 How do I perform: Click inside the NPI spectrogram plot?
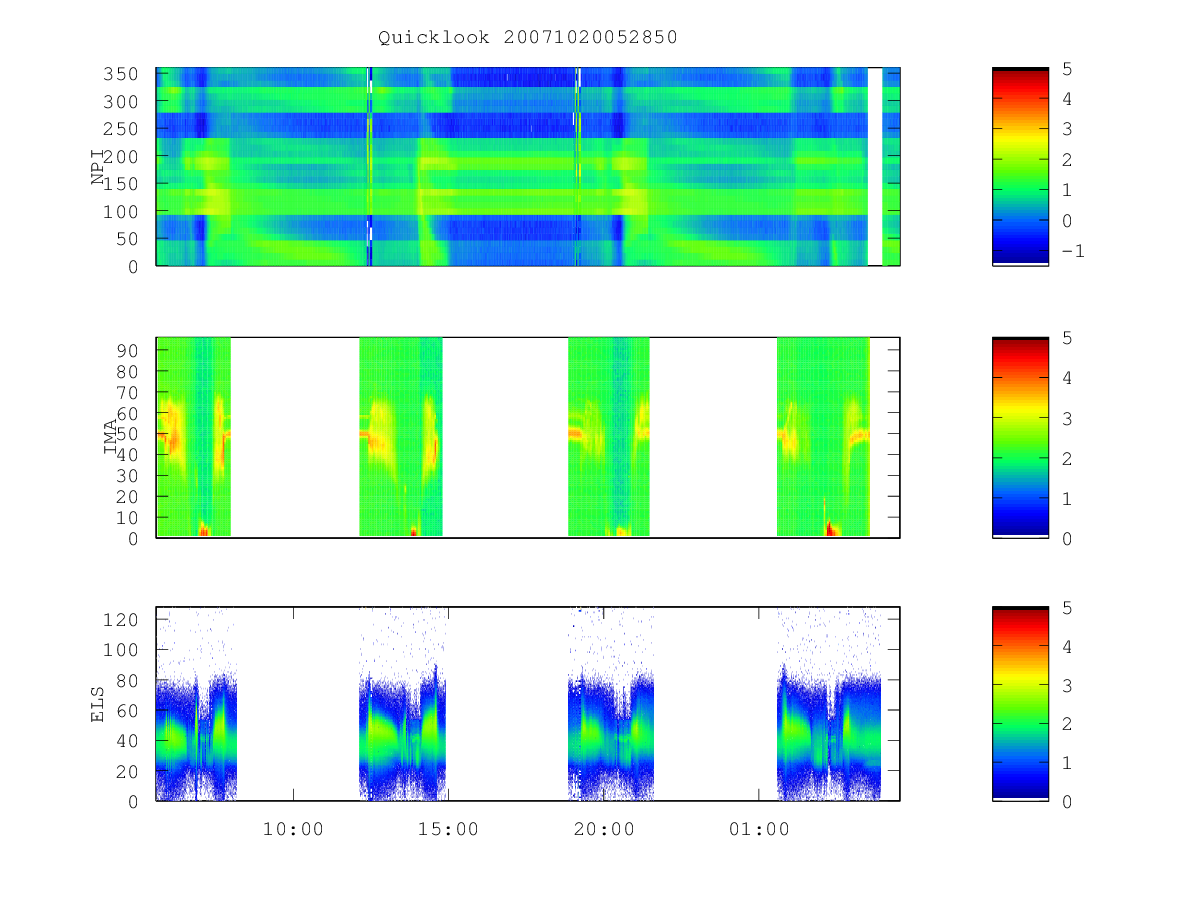pyautogui.click(x=528, y=167)
